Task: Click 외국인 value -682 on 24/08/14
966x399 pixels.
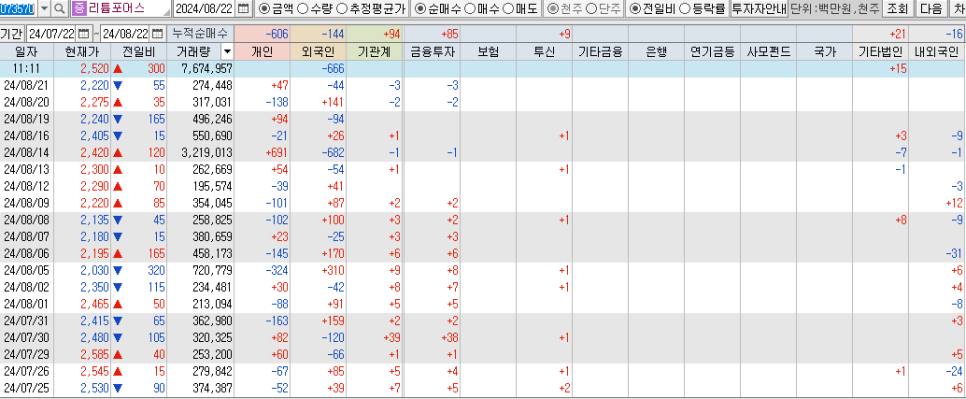Action: pos(318,153)
